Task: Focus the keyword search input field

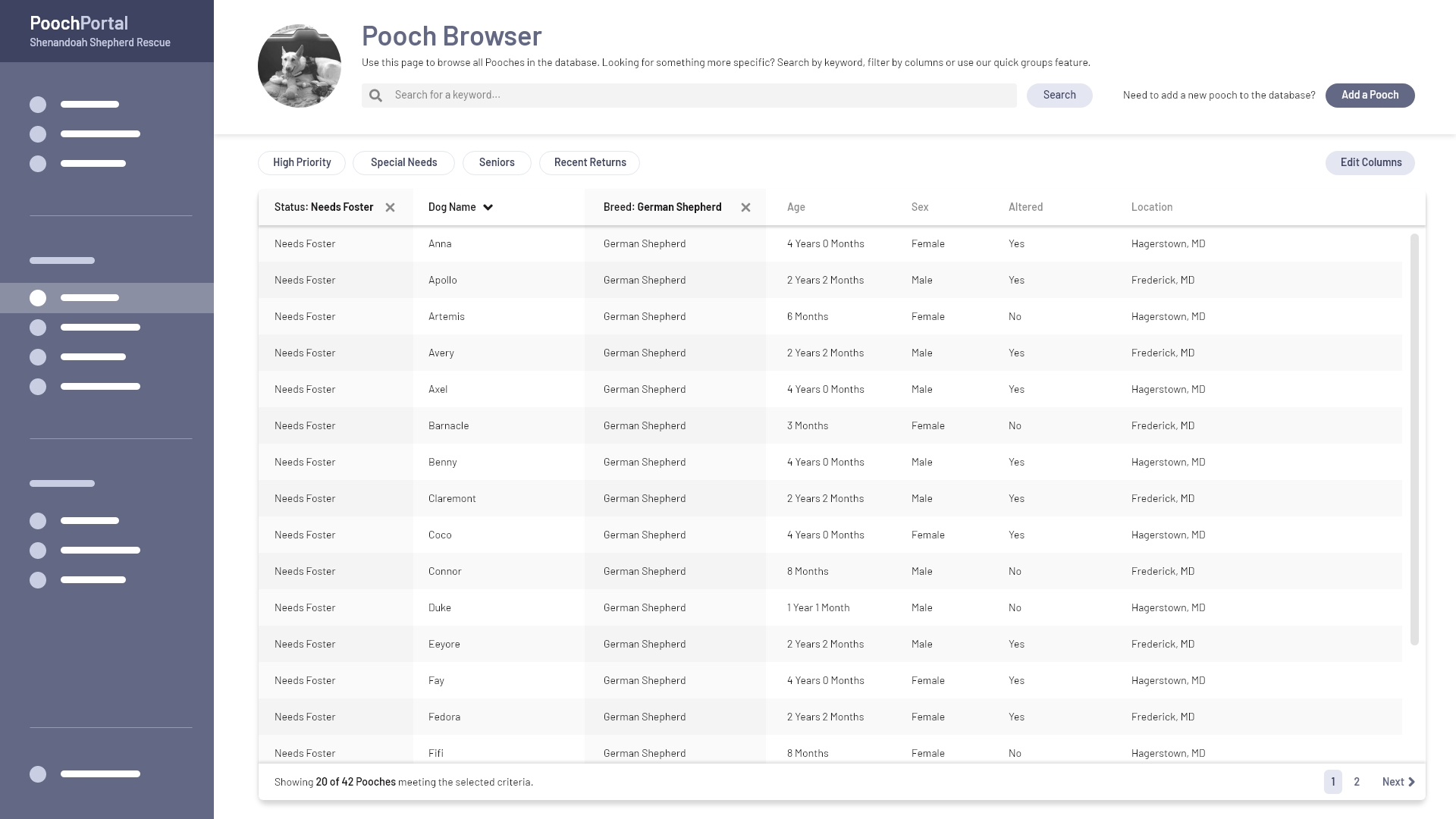Action: [698, 96]
